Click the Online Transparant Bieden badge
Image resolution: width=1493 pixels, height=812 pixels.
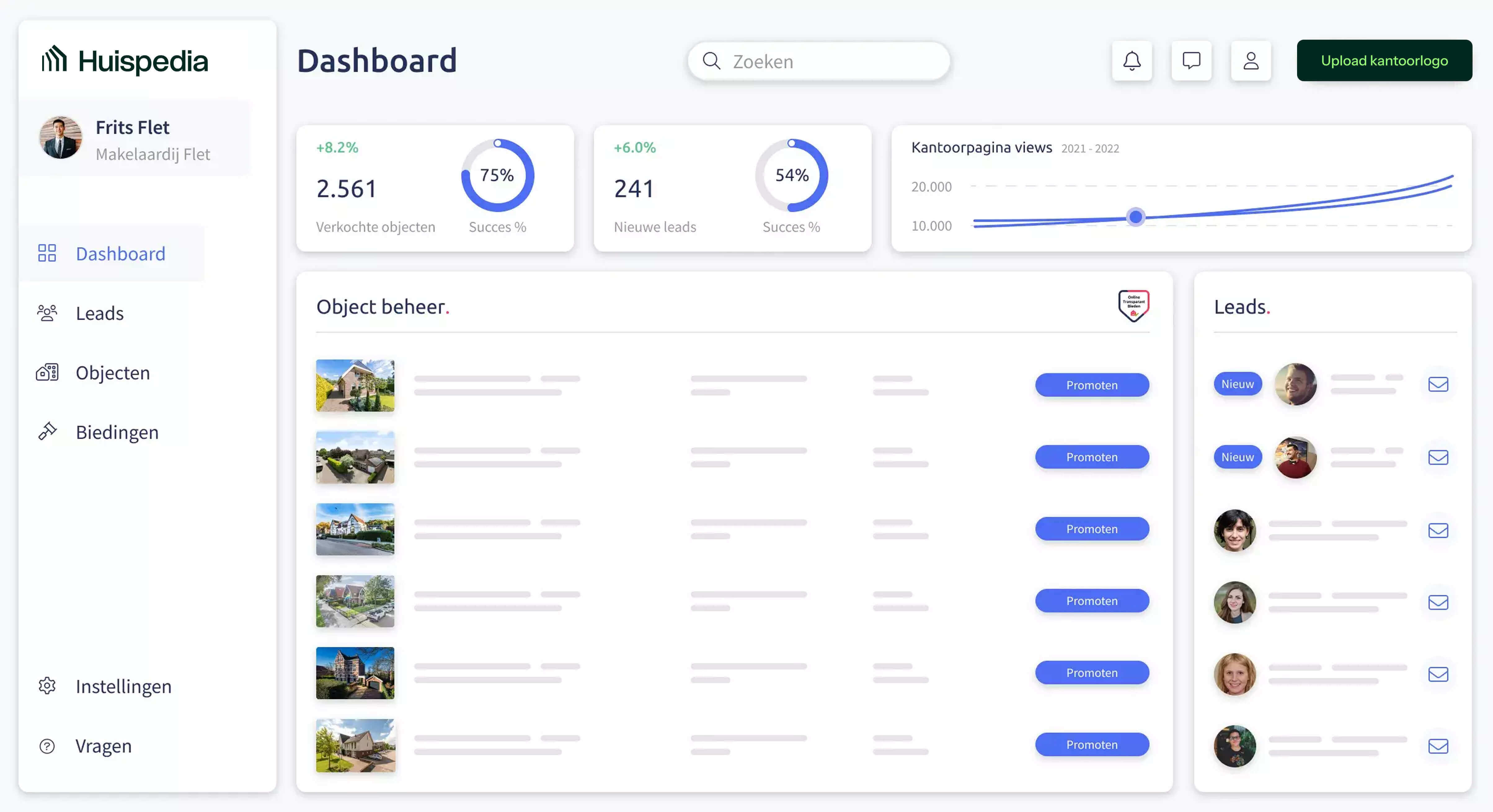[1133, 306]
